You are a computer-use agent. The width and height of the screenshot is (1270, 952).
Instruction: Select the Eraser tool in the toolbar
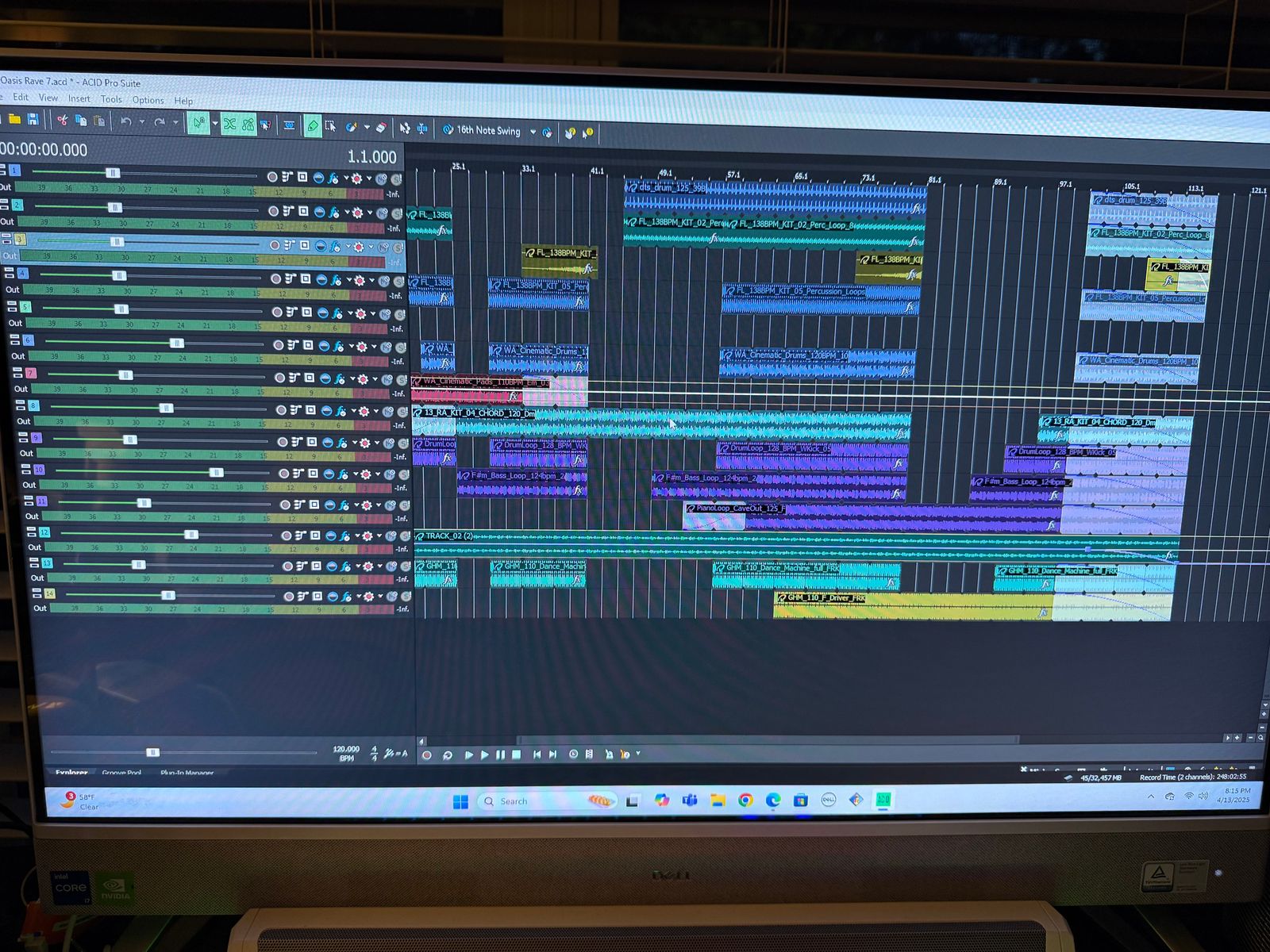pyautogui.click(x=381, y=127)
